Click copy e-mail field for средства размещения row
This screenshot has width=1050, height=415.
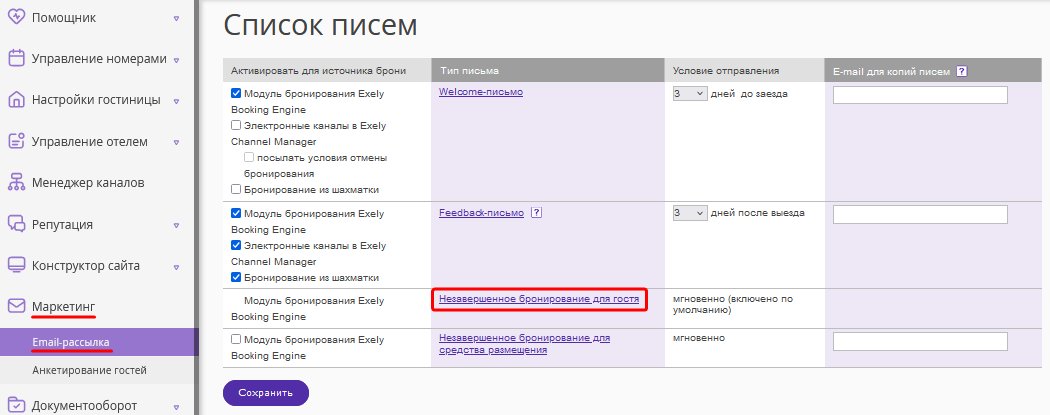click(x=920, y=341)
